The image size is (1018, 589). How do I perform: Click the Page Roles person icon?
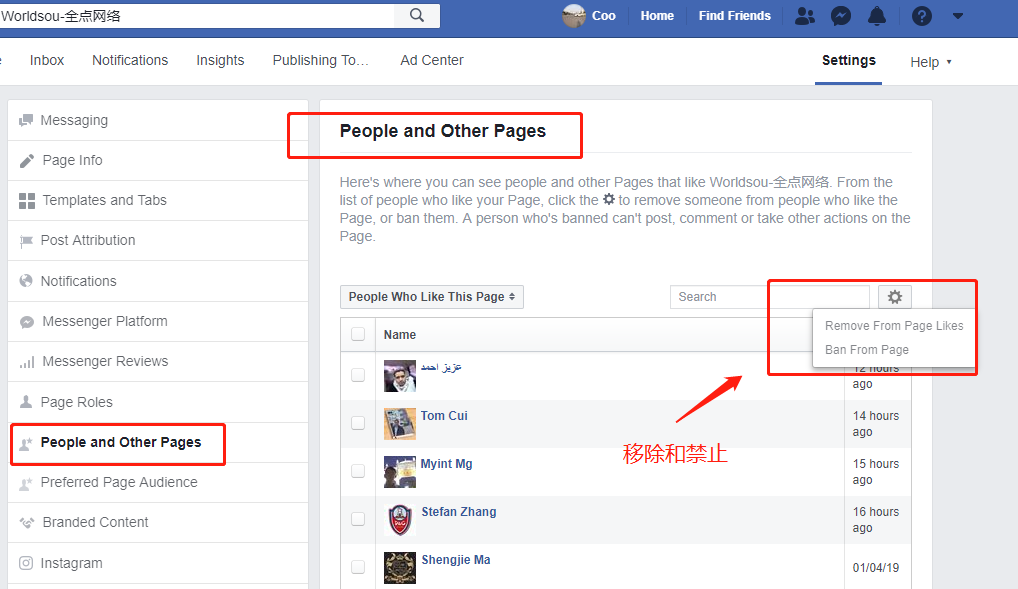(26, 402)
